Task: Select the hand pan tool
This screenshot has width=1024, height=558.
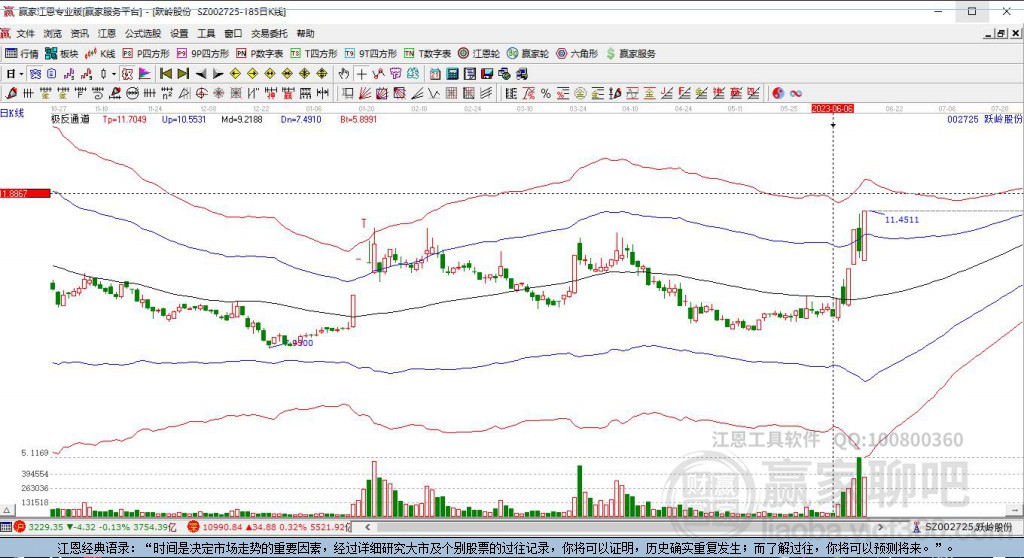Action: click(x=344, y=74)
